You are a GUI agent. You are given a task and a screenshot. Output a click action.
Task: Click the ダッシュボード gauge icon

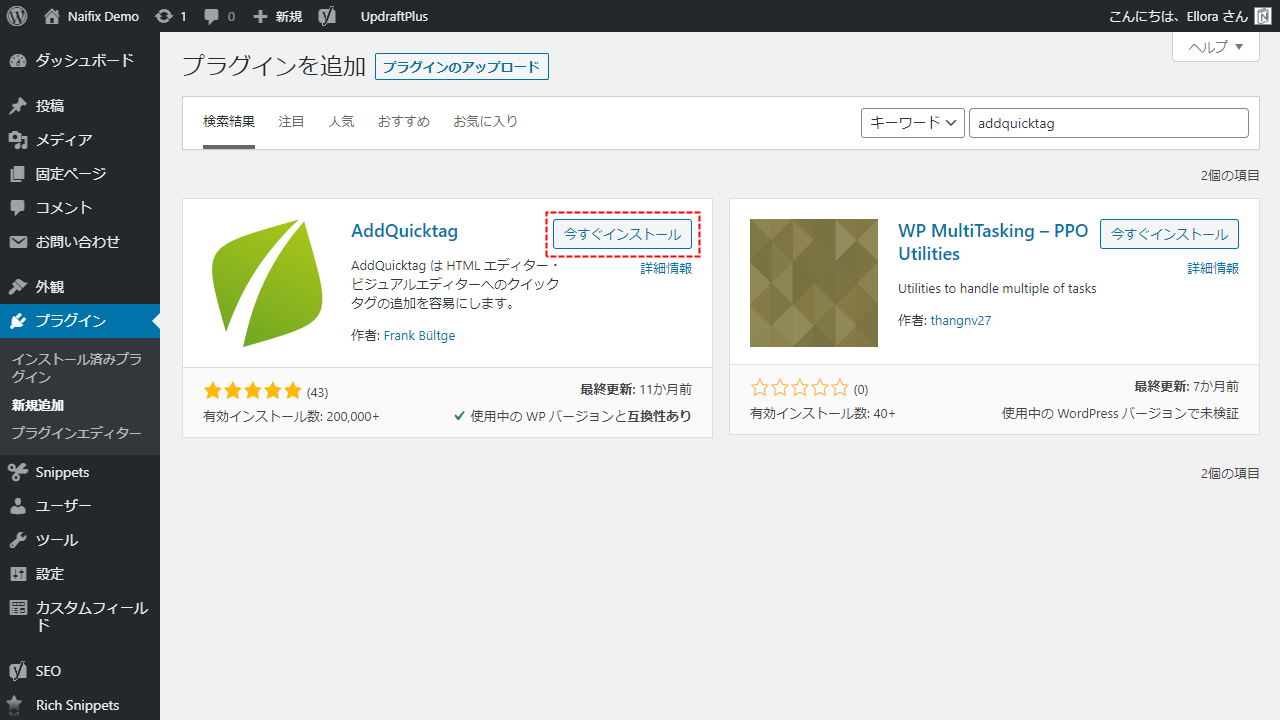18,61
